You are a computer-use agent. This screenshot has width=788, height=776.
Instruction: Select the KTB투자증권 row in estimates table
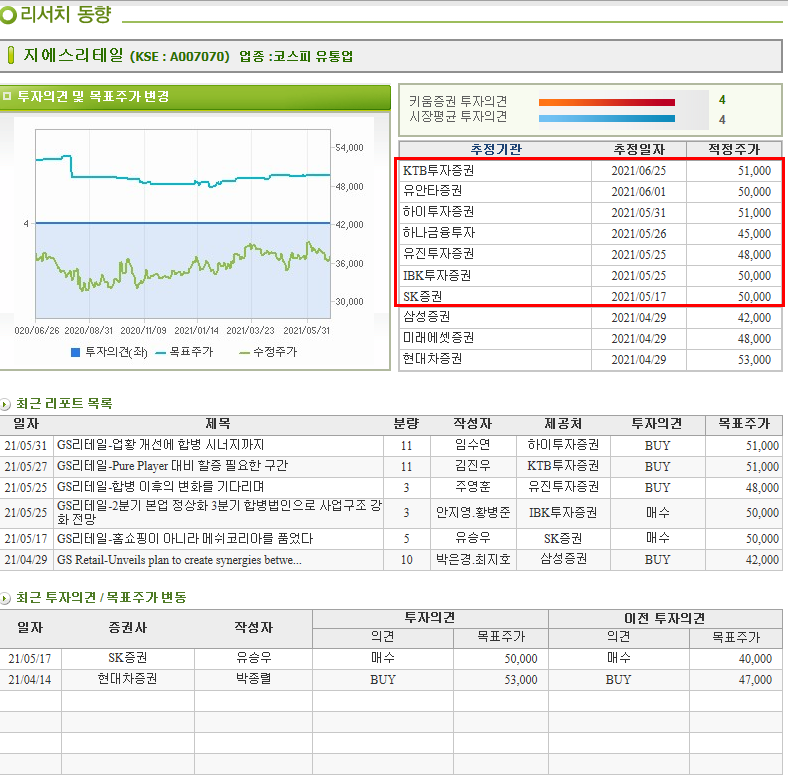point(590,171)
